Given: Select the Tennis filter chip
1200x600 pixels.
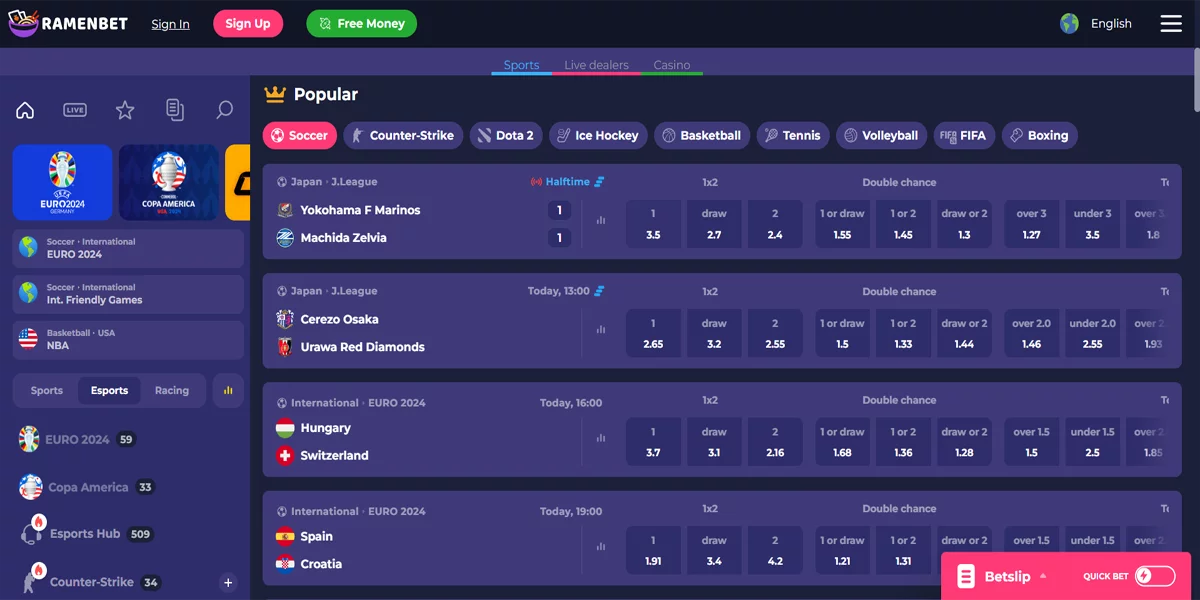Looking at the screenshot, I should point(793,135).
